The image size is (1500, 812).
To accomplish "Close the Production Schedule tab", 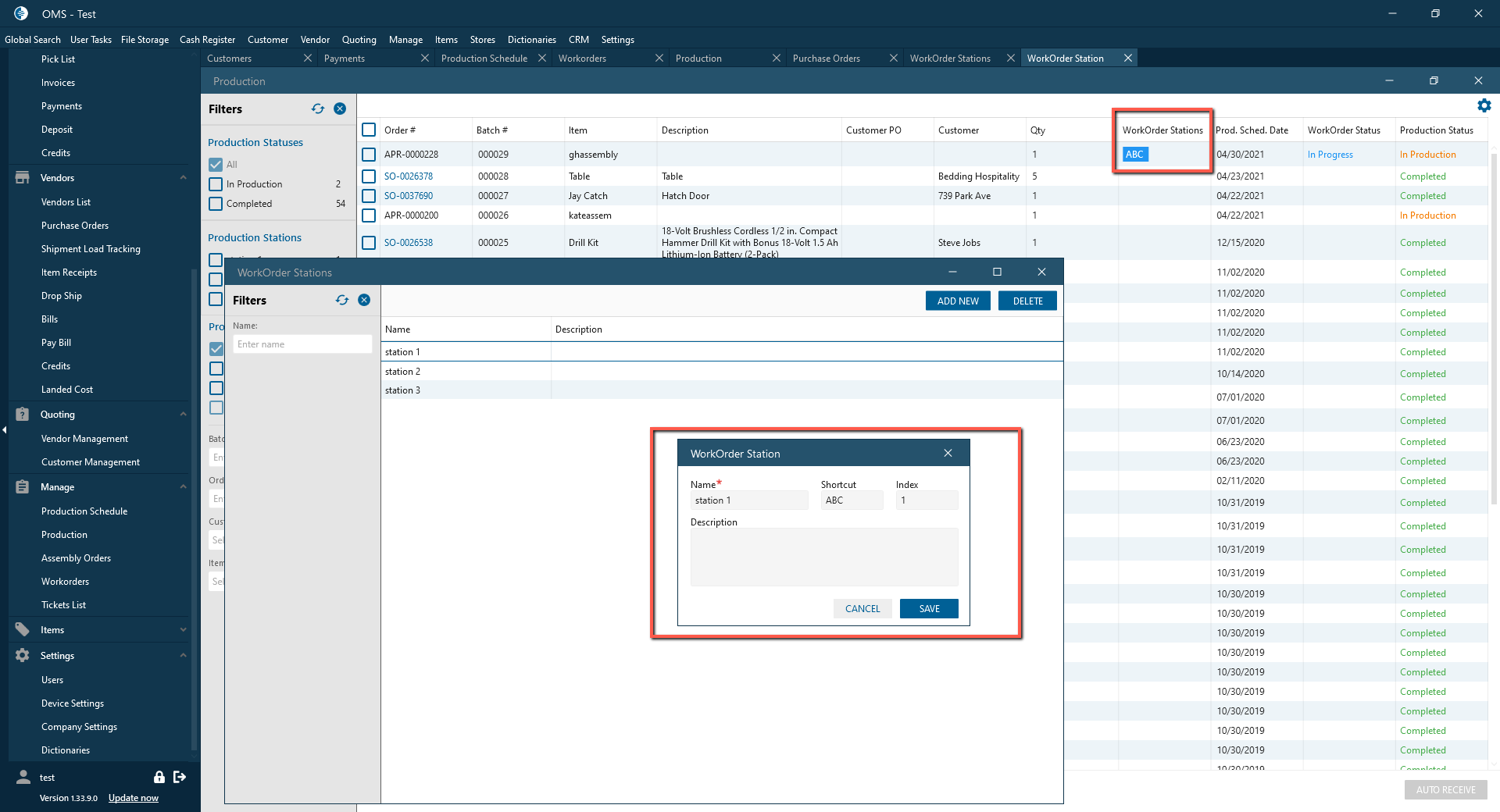I will [542, 58].
